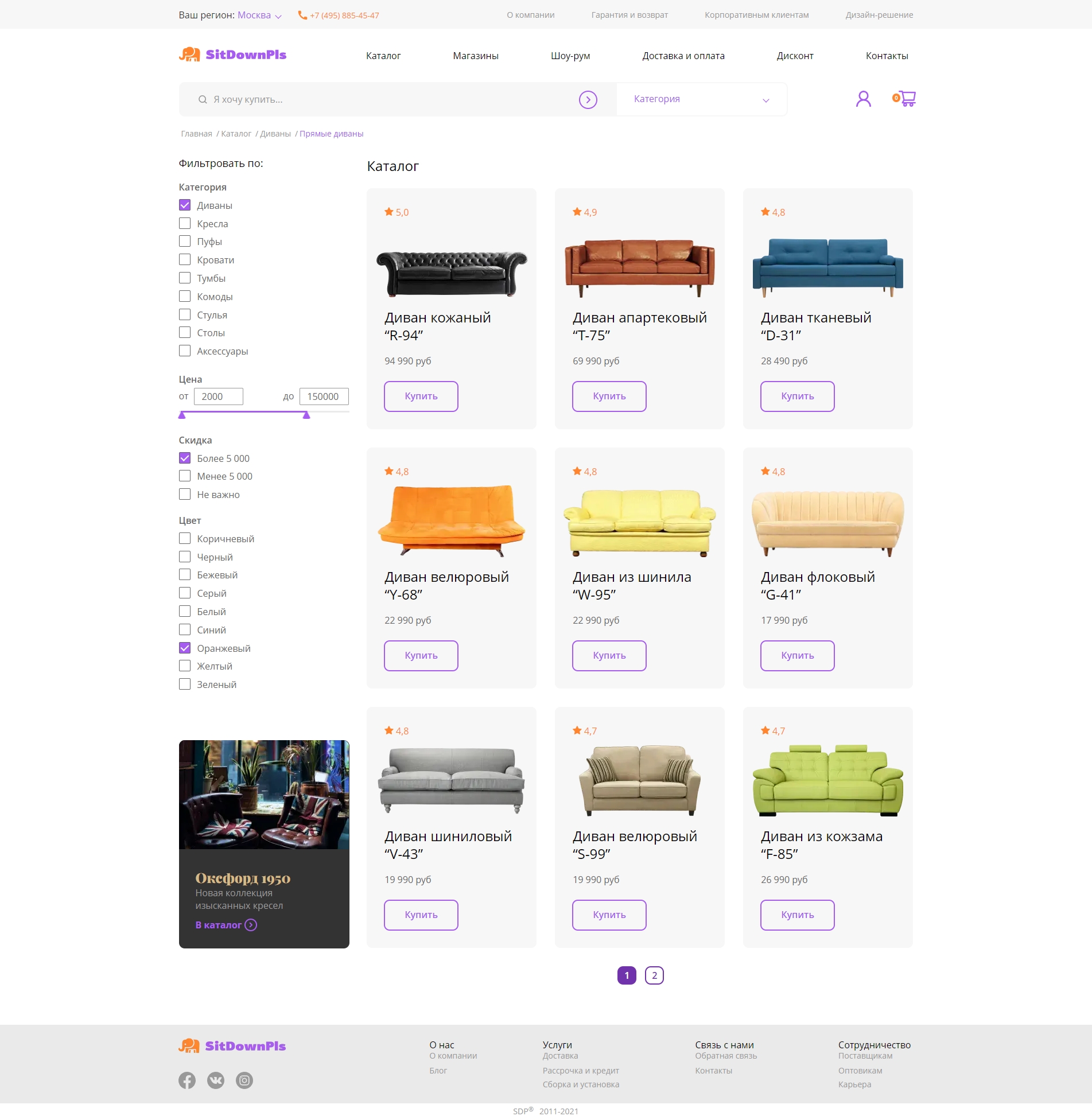Open Instagram page via footer icon

244,1080
